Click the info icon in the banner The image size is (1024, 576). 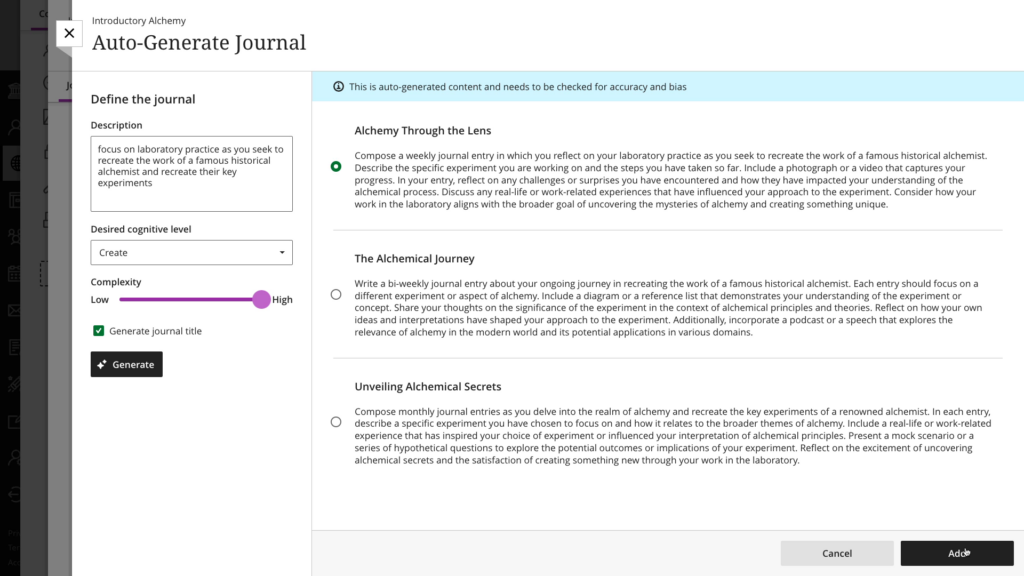coord(338,87)
